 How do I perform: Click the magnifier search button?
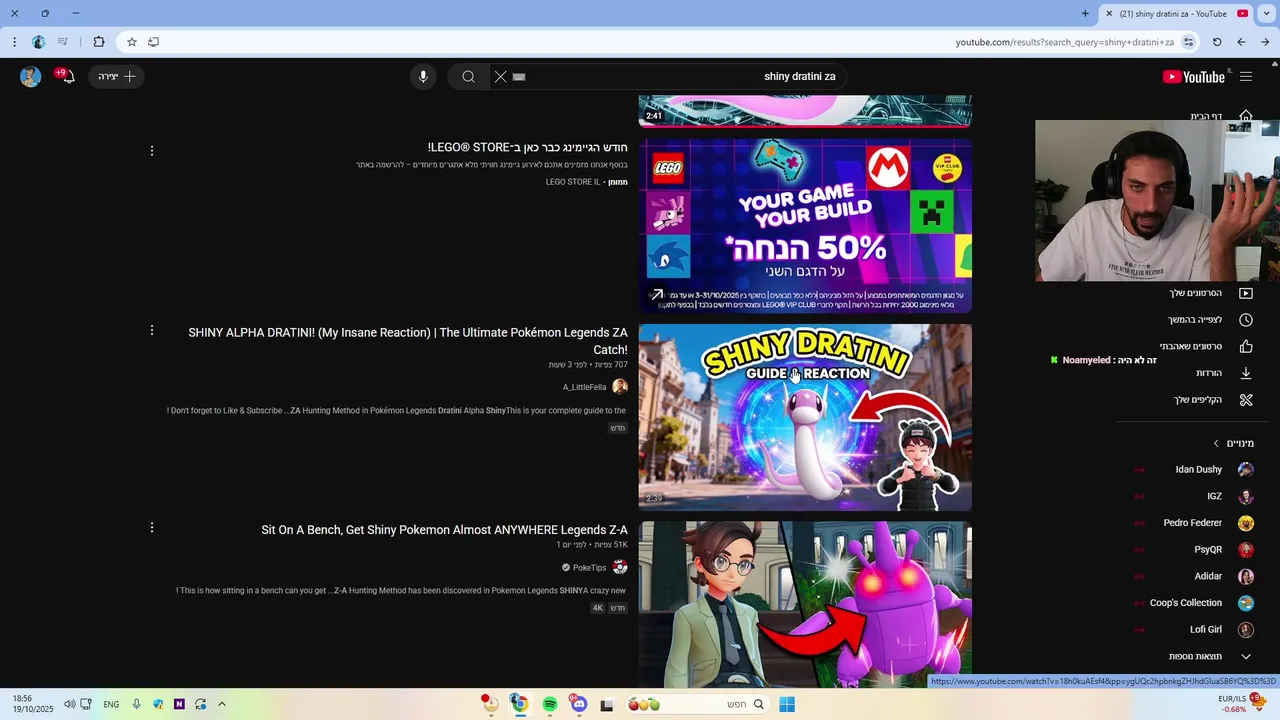pyautogui.click(x=468, y=77)
